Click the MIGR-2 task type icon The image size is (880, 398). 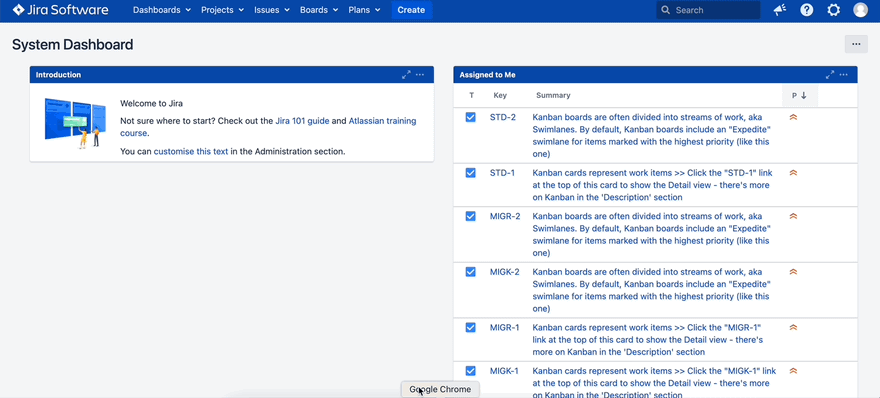[470, 216]
